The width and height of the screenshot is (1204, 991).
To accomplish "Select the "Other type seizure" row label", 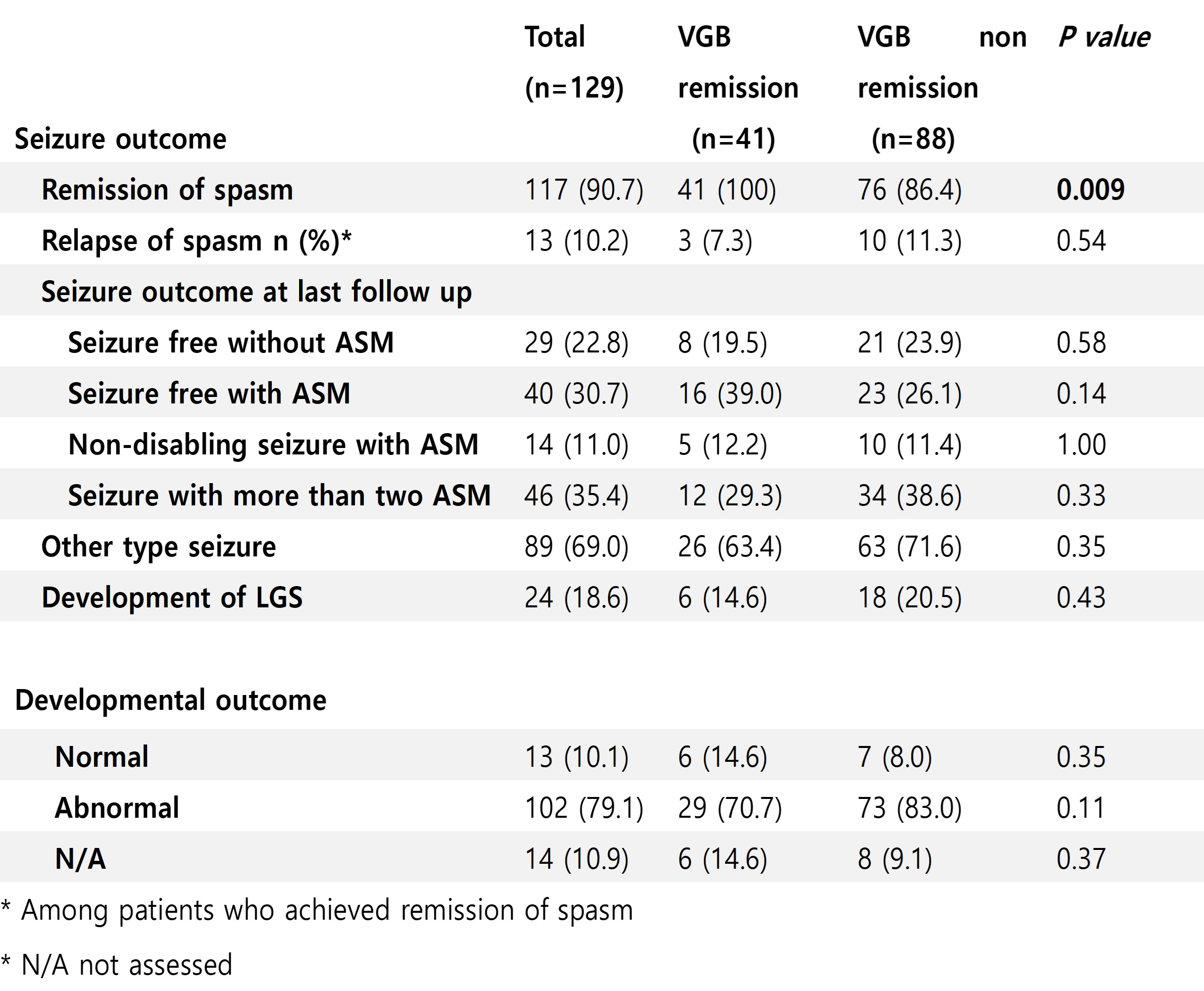I will point(159,546).
